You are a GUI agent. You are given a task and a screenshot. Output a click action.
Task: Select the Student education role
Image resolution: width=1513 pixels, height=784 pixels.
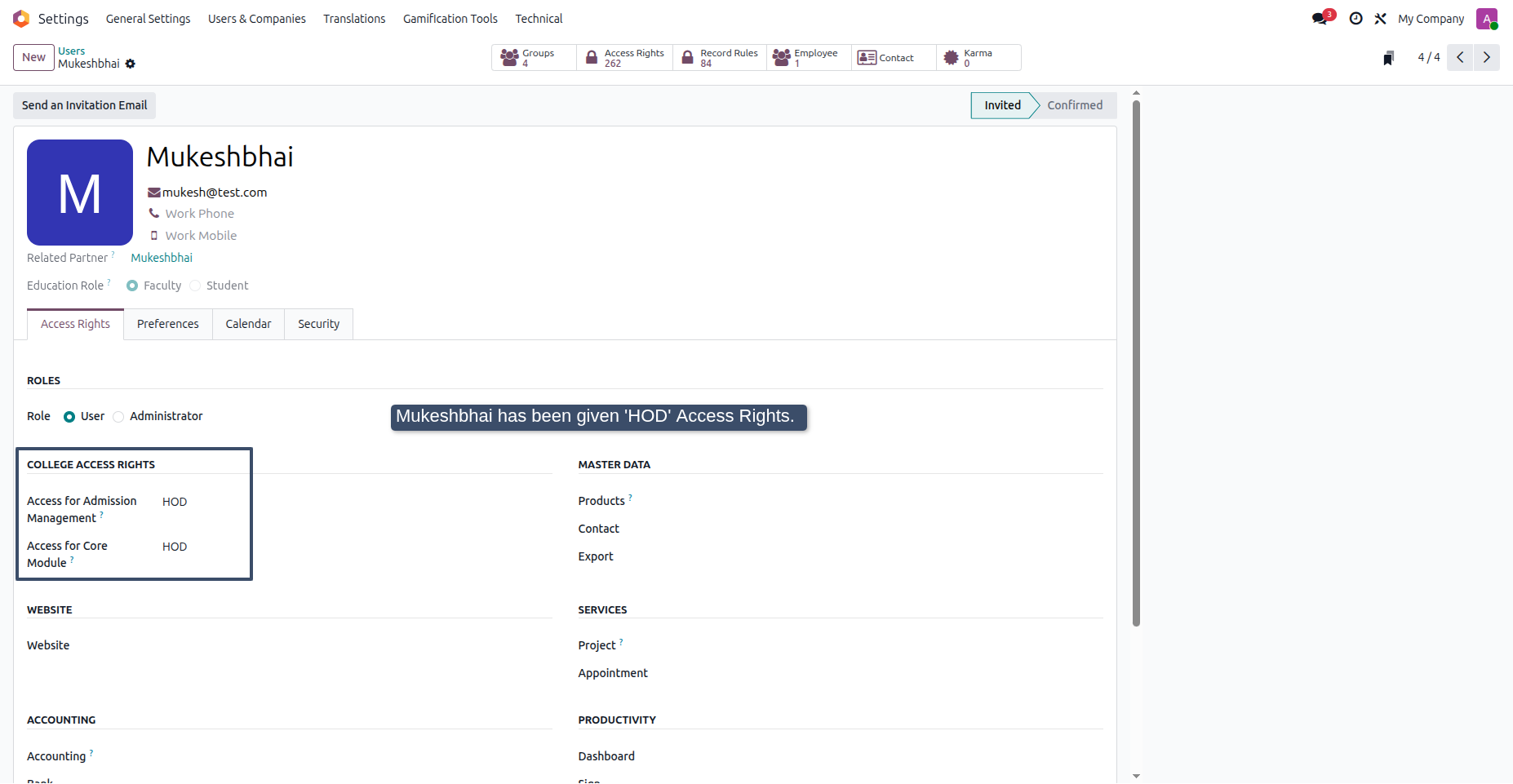pos(195,286)
